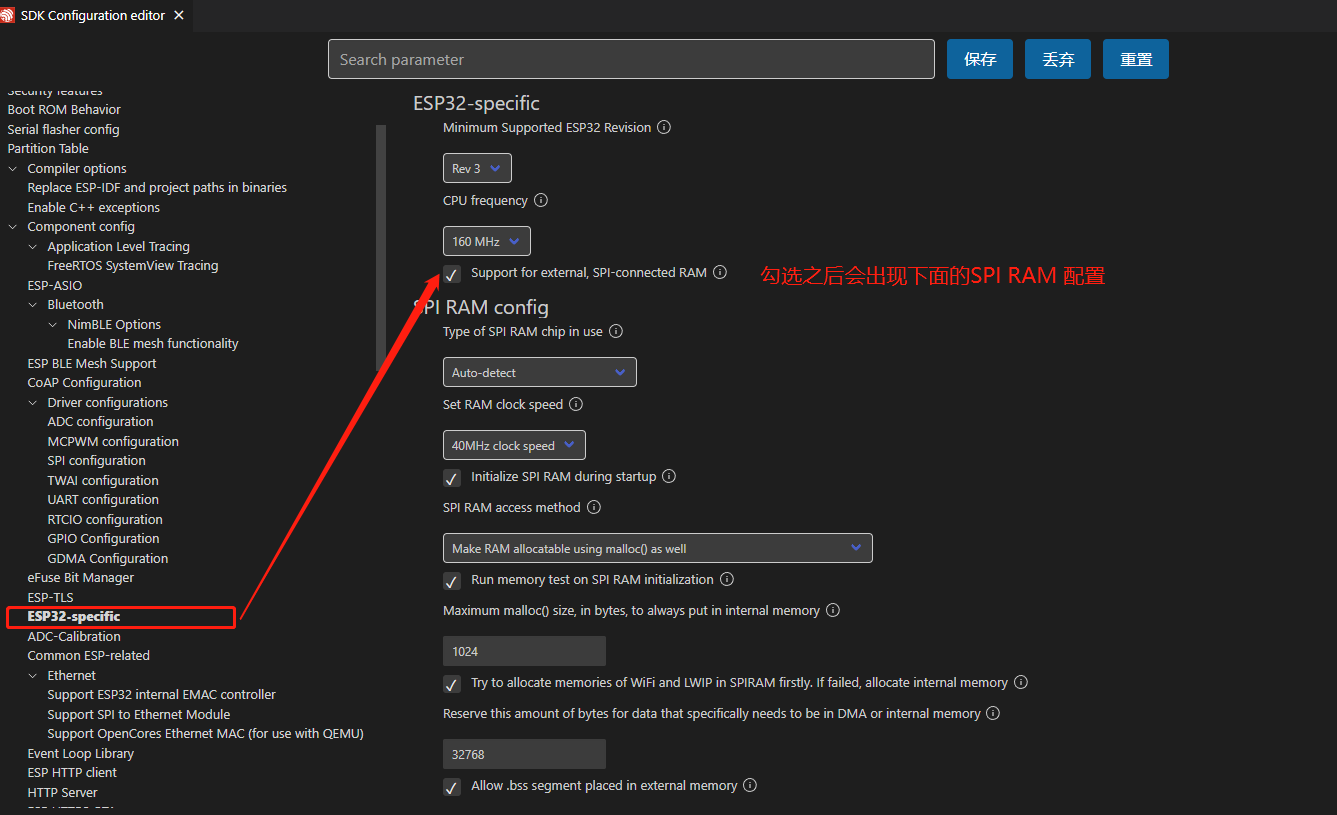Select SPI configuration entry
This screenshot has width=1337, height=815.
coord(96,461)
